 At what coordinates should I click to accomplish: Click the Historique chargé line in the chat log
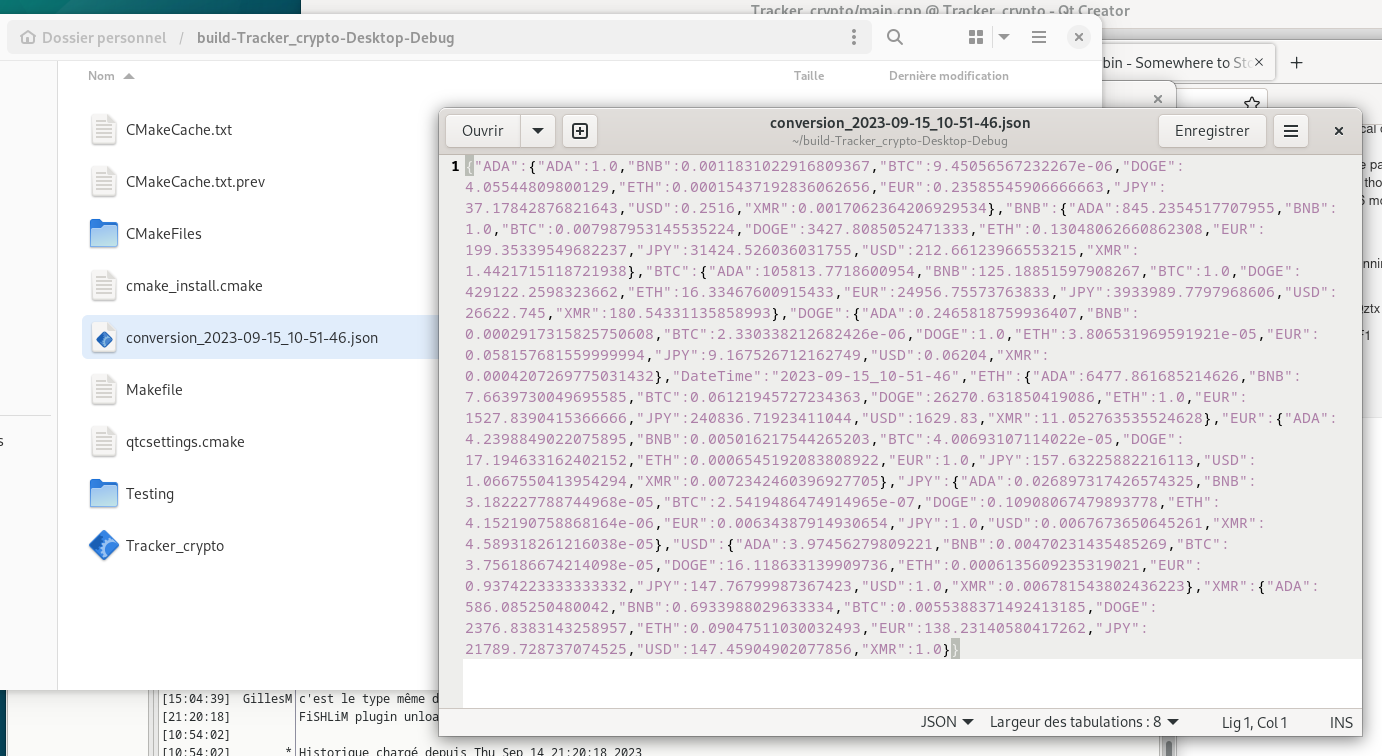click(470, 751)
